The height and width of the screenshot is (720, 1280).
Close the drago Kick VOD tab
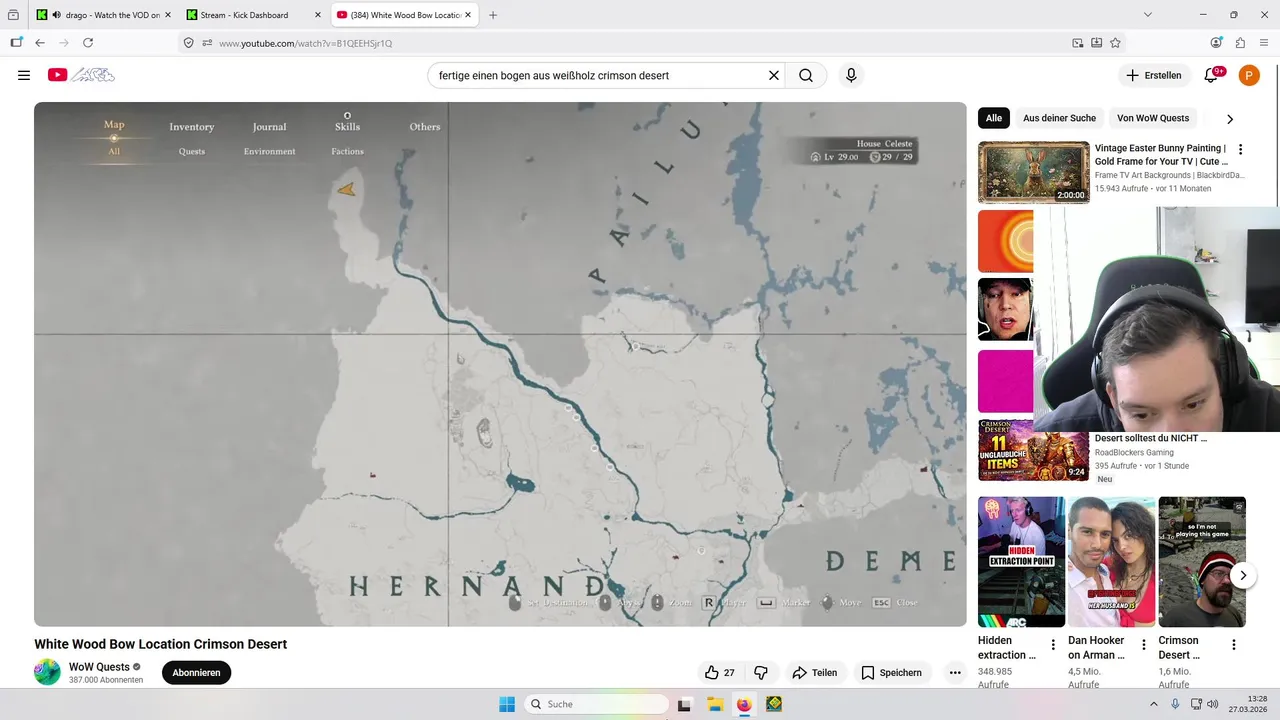(x=167, y=15)
